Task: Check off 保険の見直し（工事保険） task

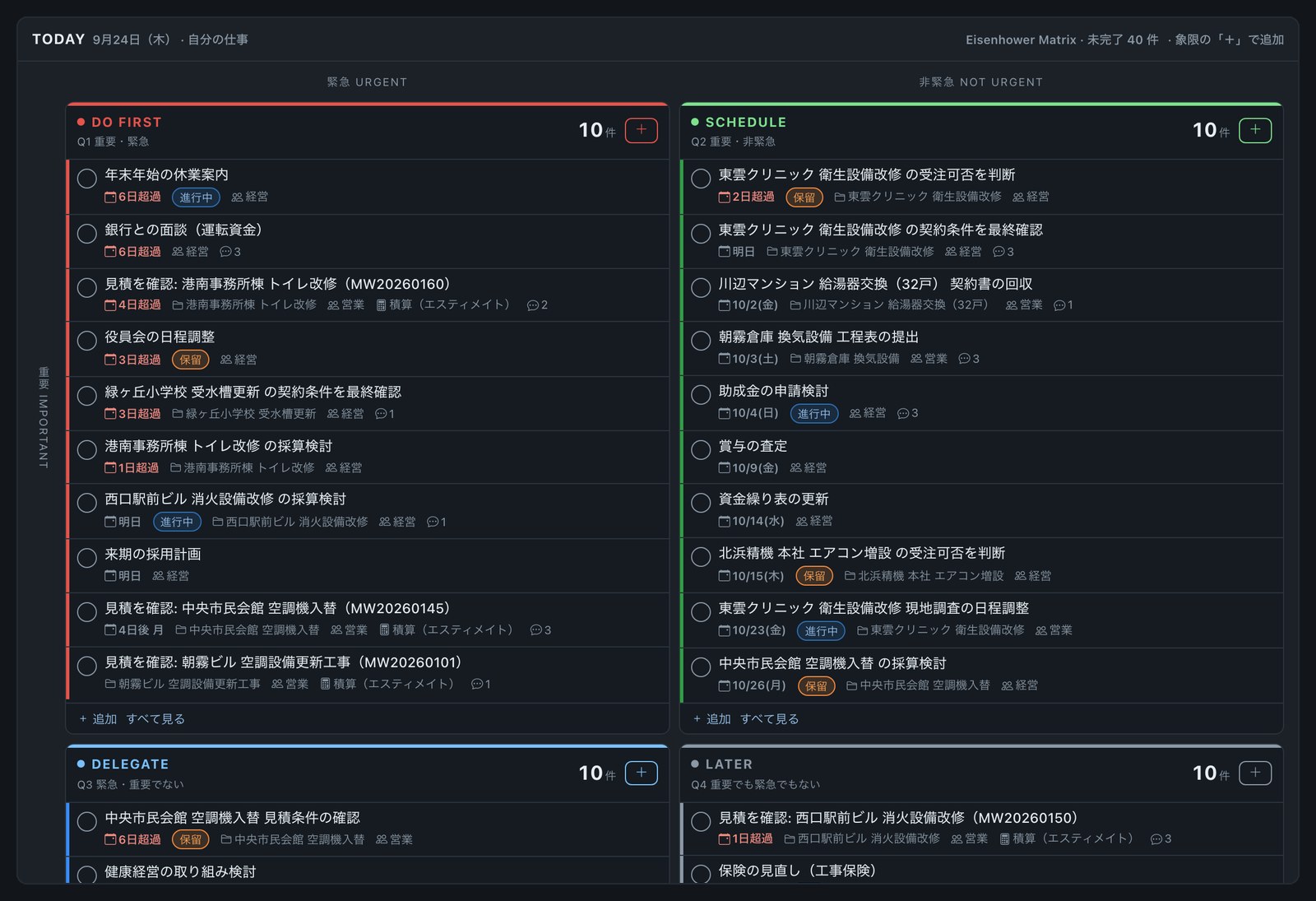Action: (x=701, y=874)
